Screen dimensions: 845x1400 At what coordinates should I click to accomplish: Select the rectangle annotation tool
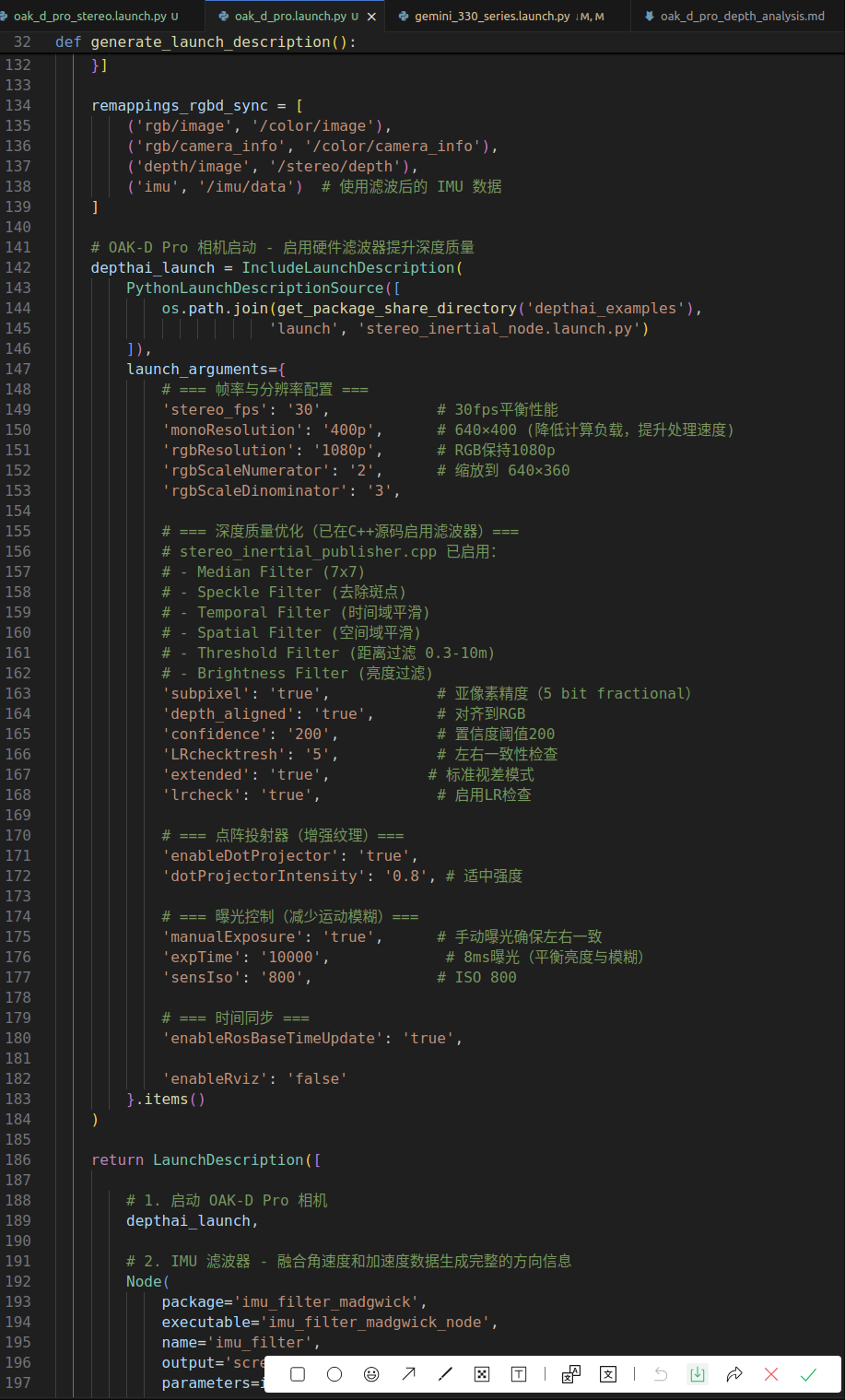(298, 1374)
